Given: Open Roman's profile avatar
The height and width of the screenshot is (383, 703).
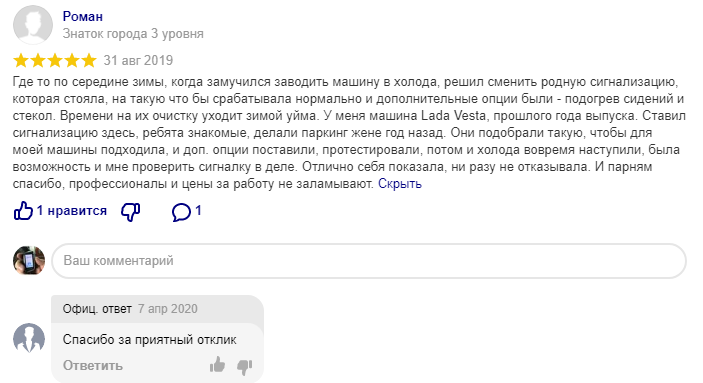Looking at the screenshot, I should tap(33, 25).
